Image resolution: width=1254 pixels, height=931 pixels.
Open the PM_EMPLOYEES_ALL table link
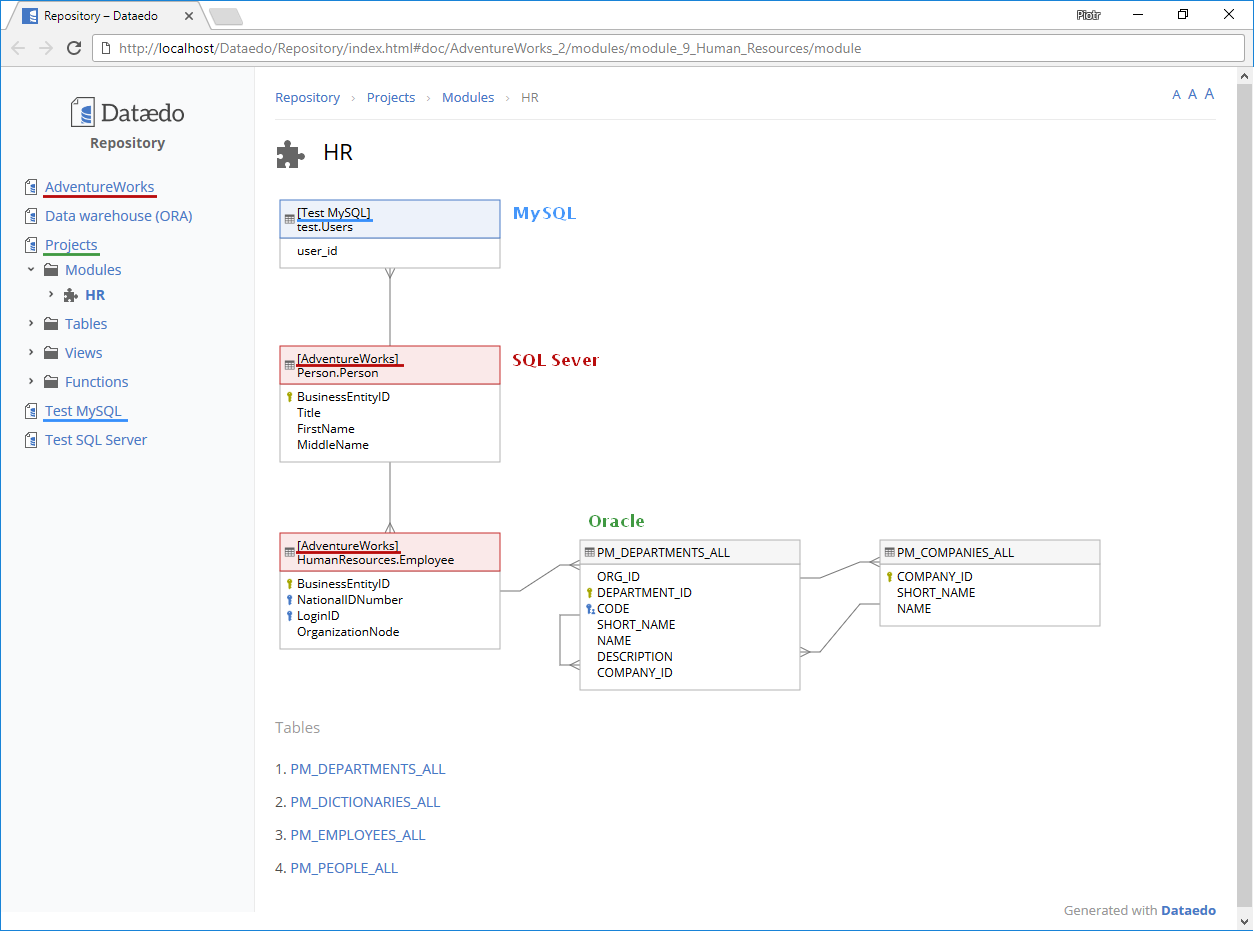coord(357,835)
